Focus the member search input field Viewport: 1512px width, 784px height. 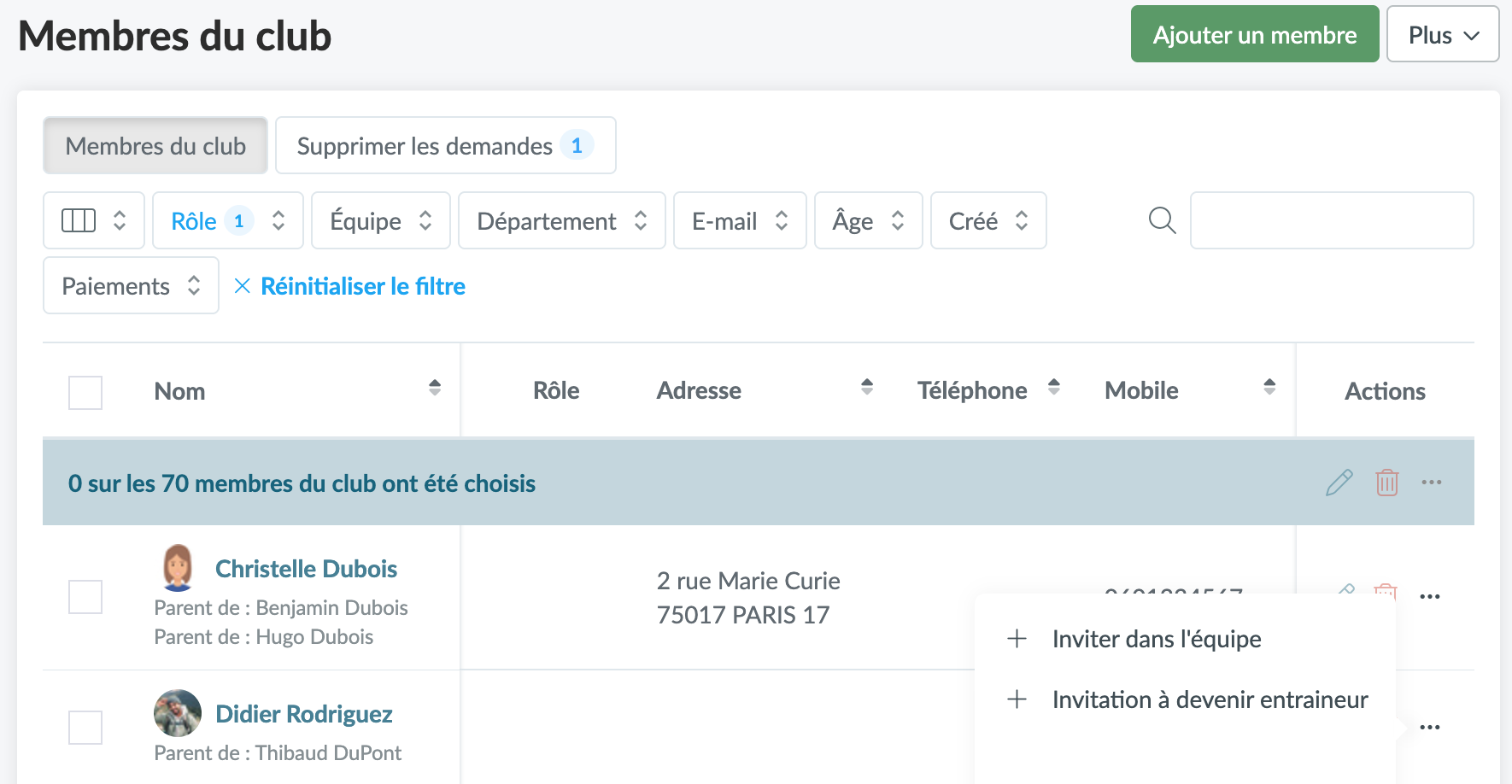pos(1331,220)
